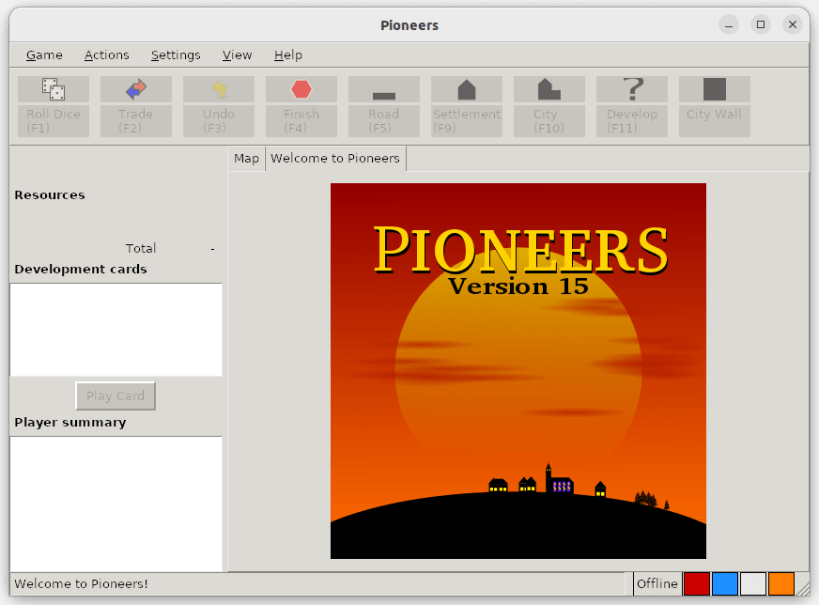The height and width of the screenshot is (605, 819).
Task: Select Welcome to Pioneers tab
Action: pyautogui.click(x=335, y=158)
